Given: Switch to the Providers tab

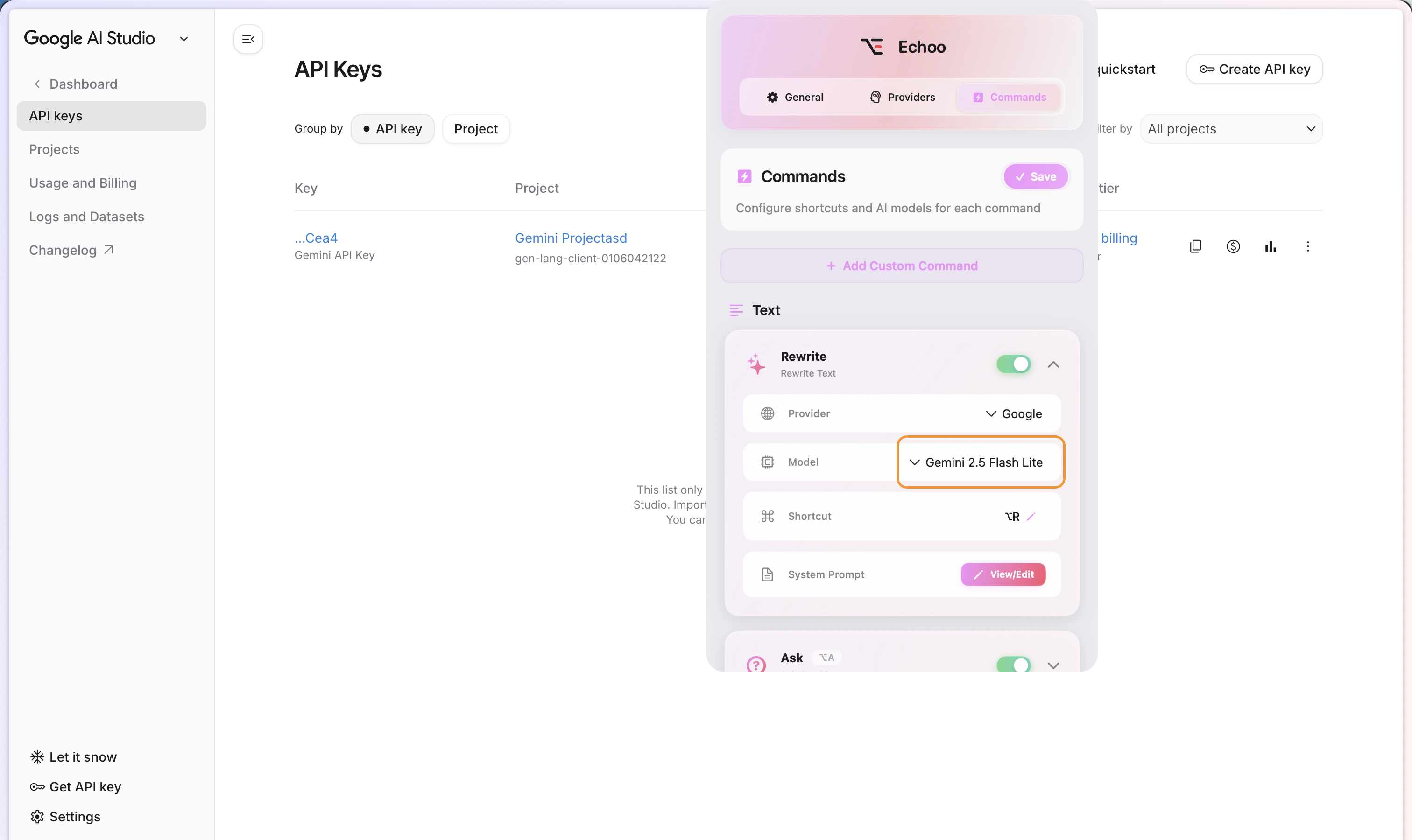Looking at the screenshot, I should [902, 98].
